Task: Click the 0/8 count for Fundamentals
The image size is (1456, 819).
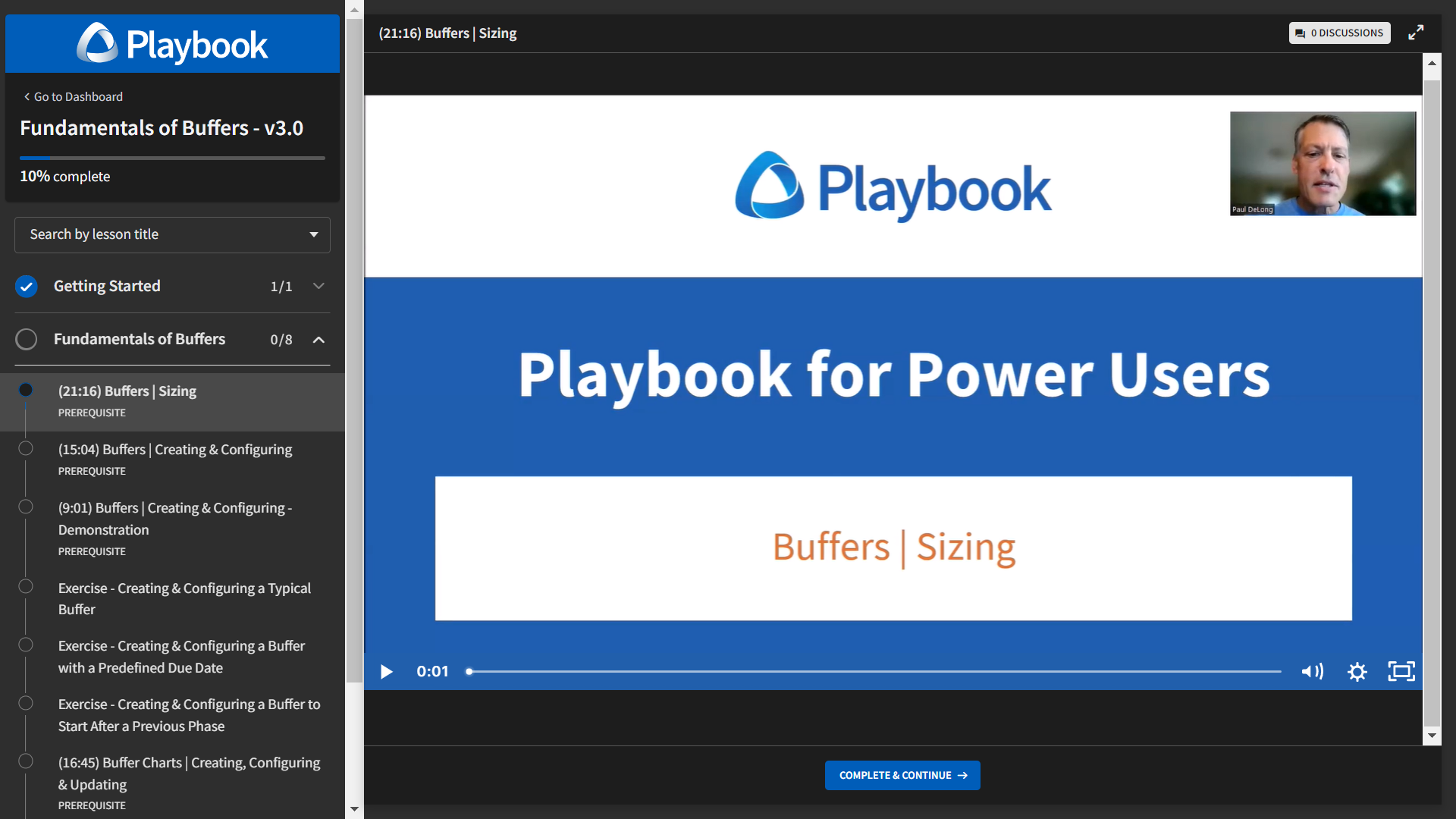Action: pyautogui.click(x=281, y=340)
